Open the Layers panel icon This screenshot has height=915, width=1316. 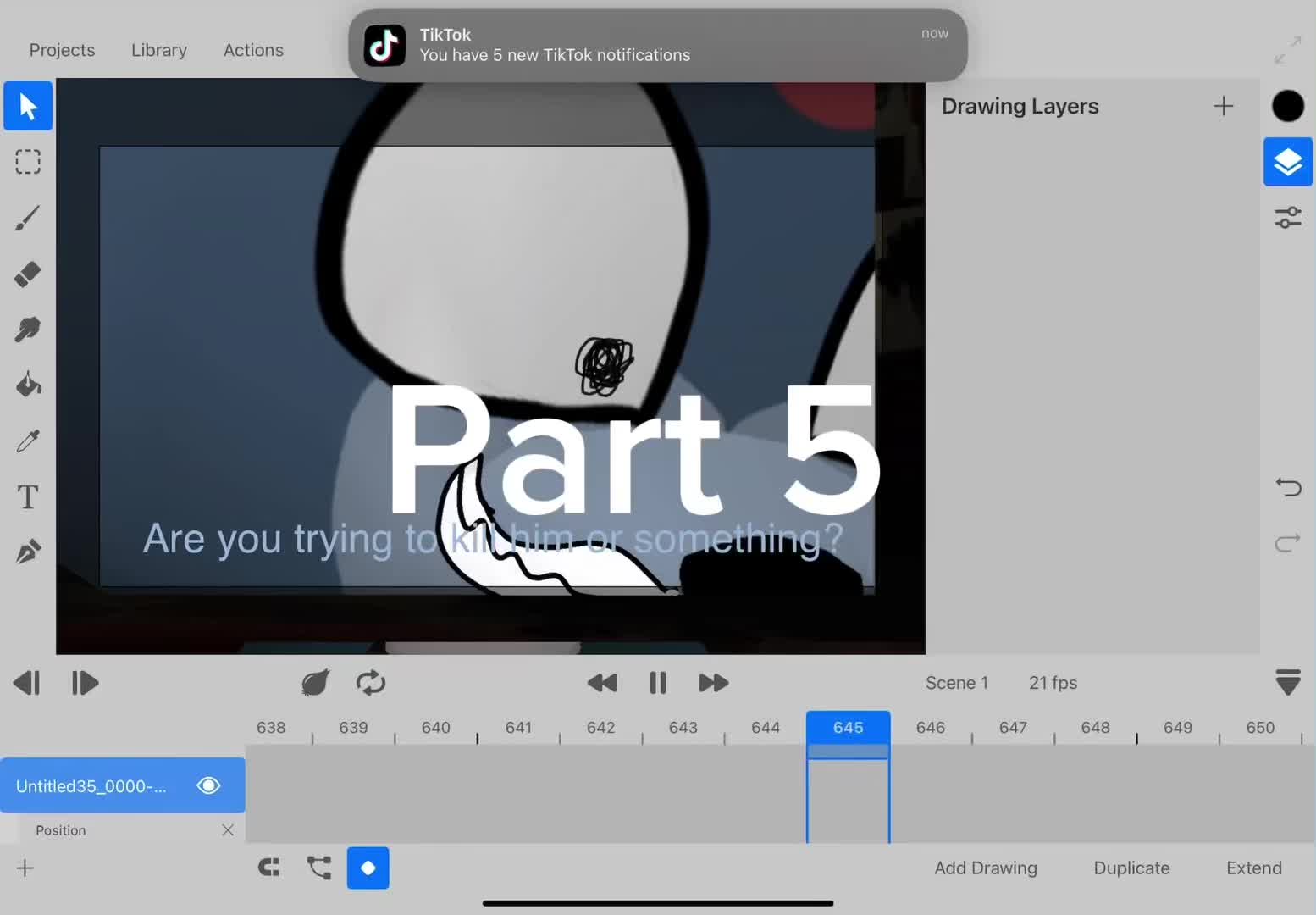(1287, 162)
